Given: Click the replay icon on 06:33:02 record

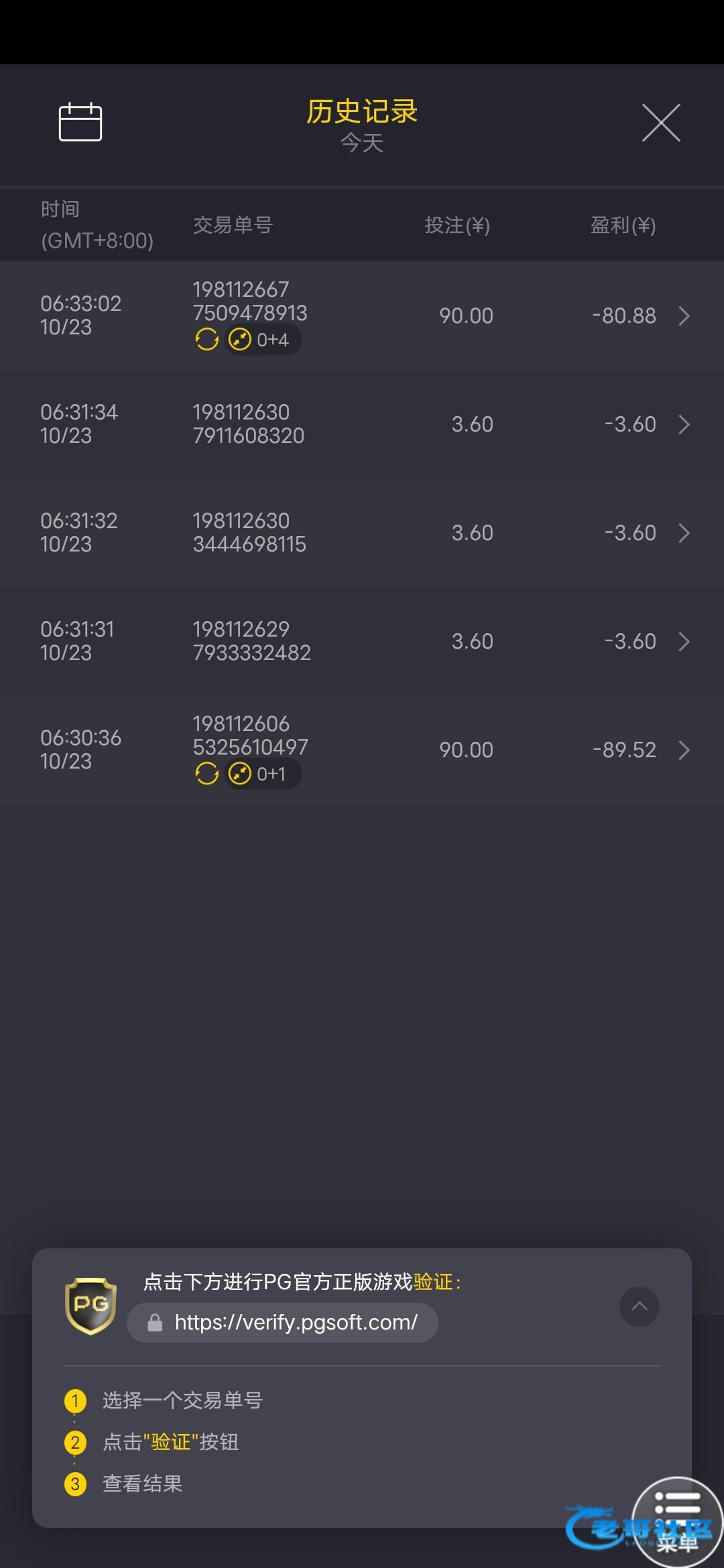Looking at the screenshot, I should (207, 340).
